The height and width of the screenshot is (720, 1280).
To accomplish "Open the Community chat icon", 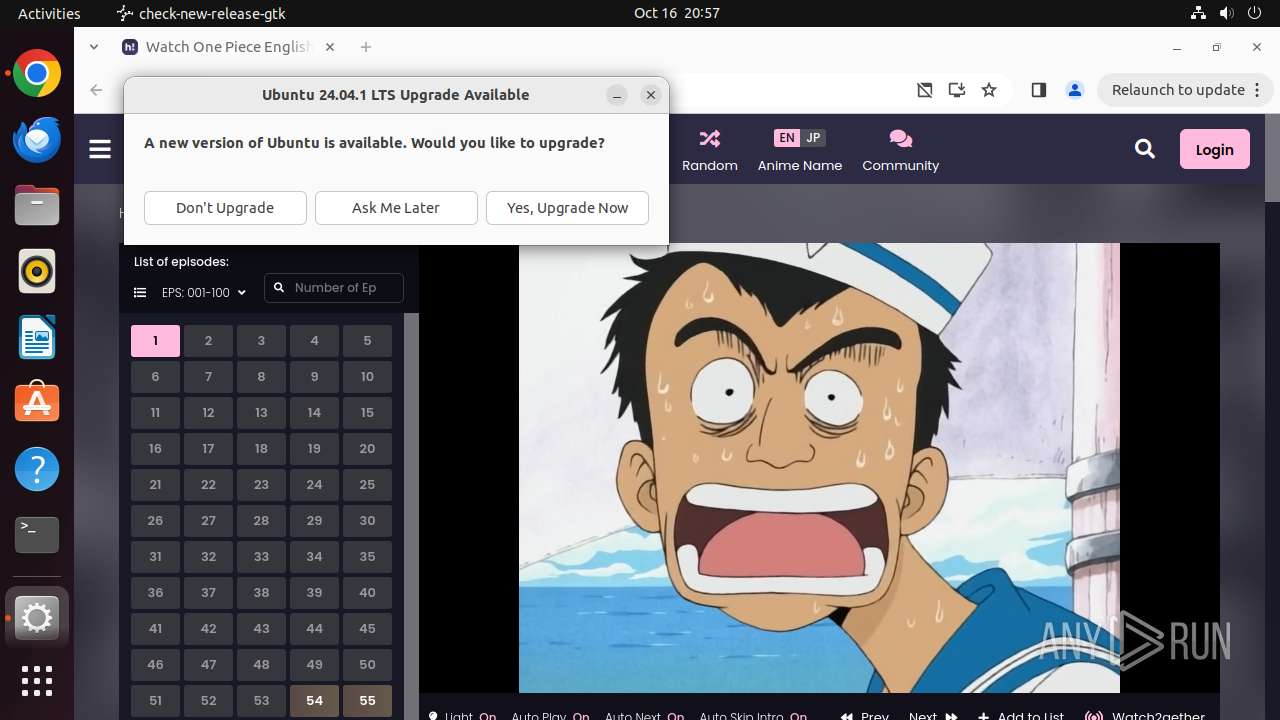I will click(x=900, y=138).
